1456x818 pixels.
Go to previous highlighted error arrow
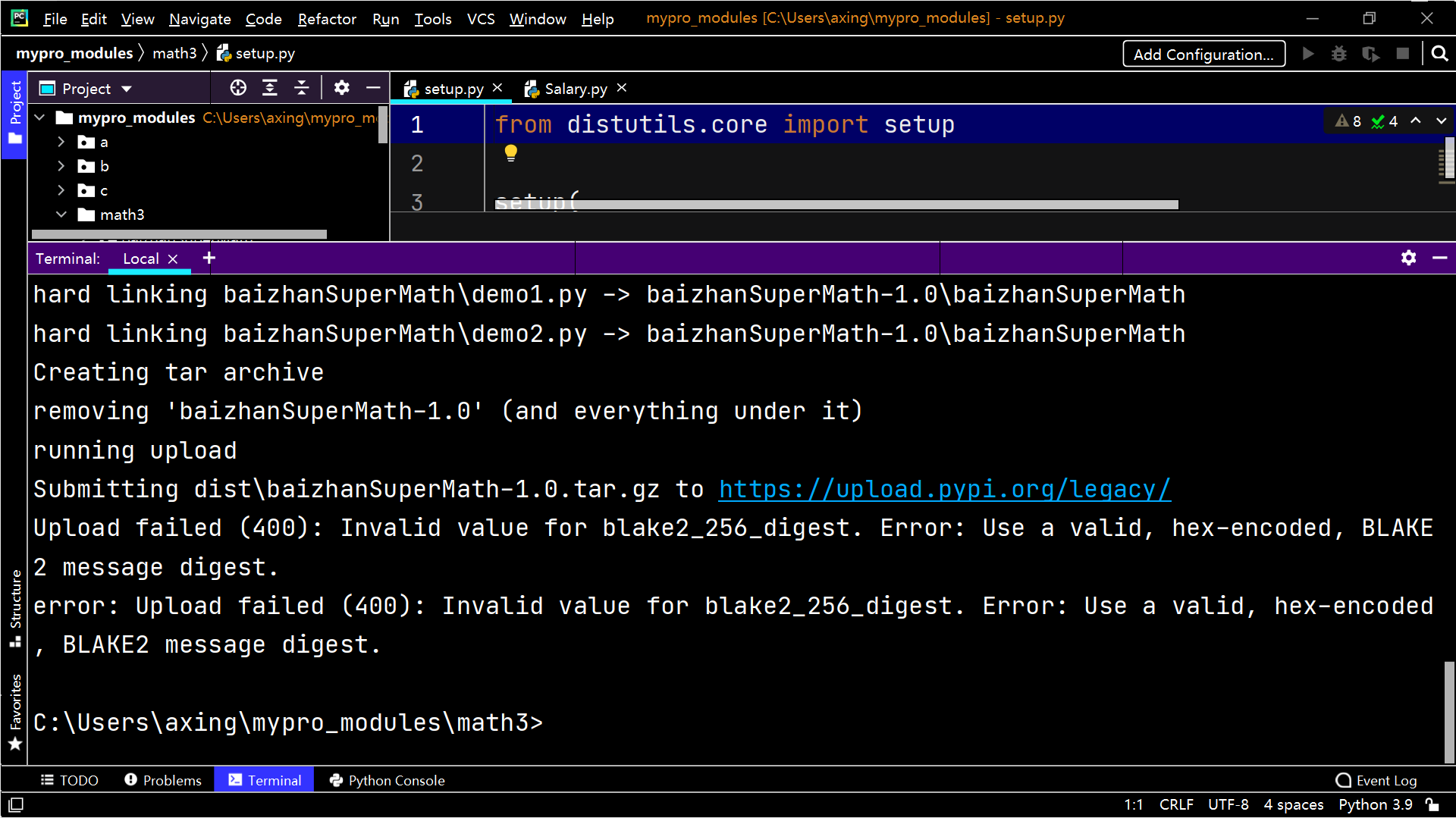1416,121
